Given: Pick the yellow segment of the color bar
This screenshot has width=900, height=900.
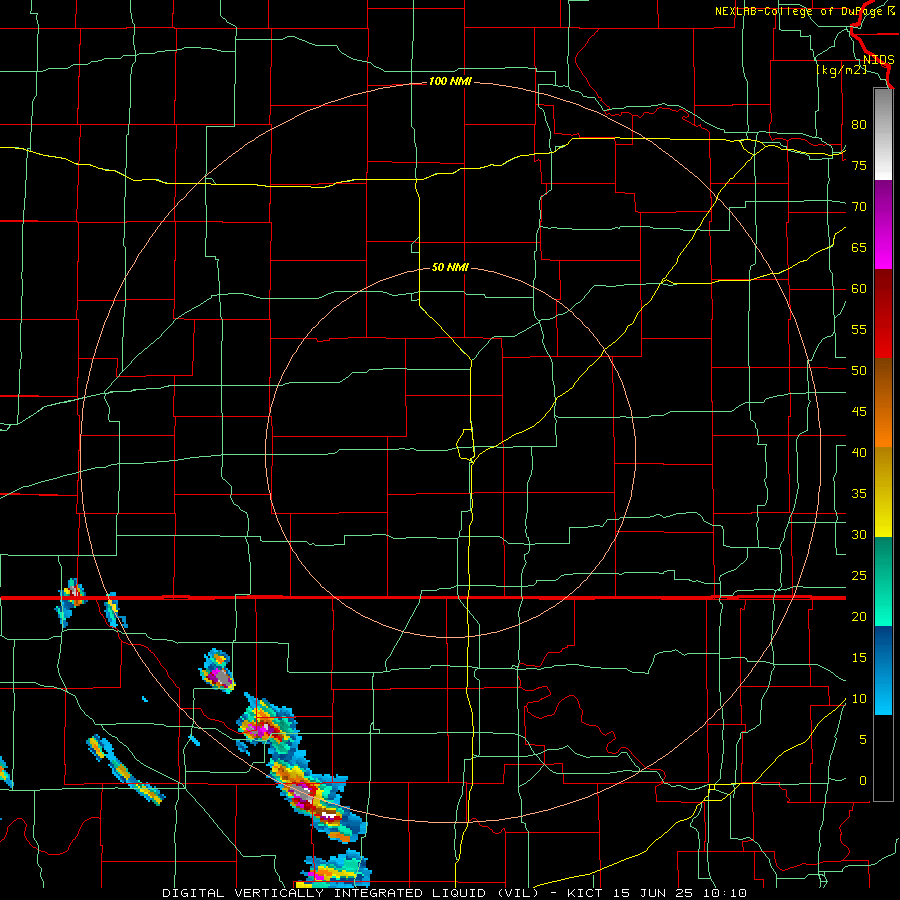Looking at the screenshot, I should [883, 492].
